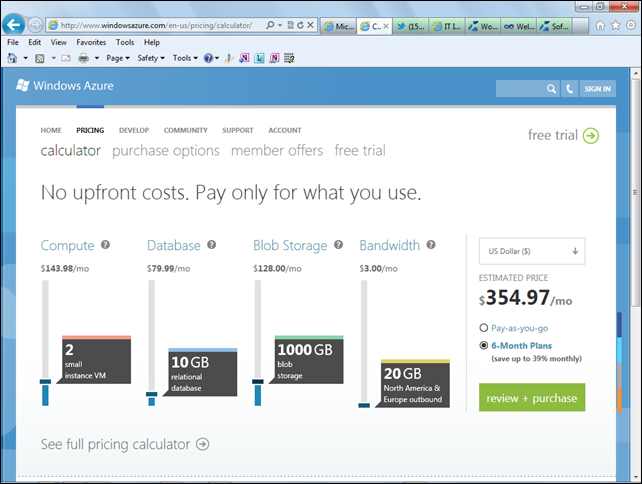Go to the SUPPORT nav link
This screenshot has width=642, height=484.
click(238, 130)
